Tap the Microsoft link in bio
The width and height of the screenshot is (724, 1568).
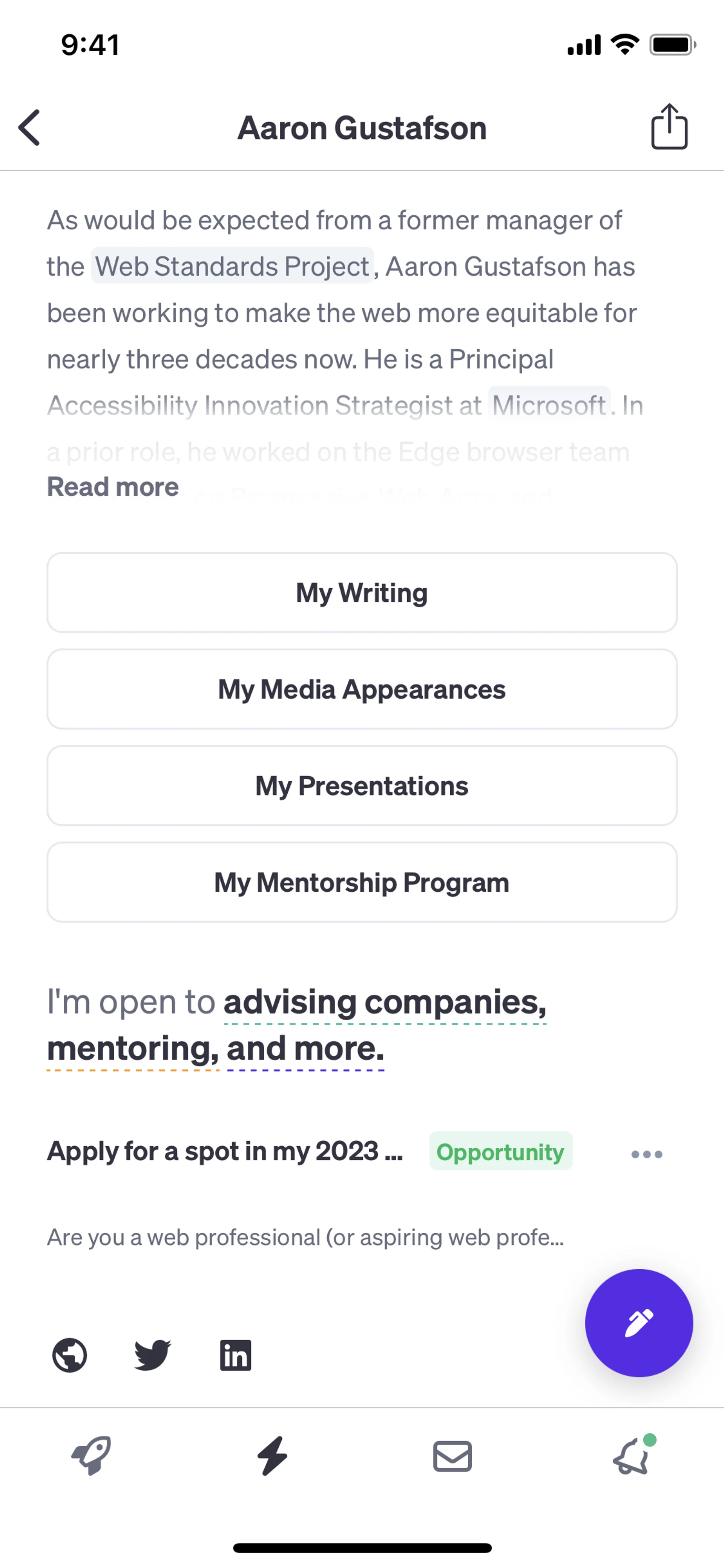tap(549, 405)
